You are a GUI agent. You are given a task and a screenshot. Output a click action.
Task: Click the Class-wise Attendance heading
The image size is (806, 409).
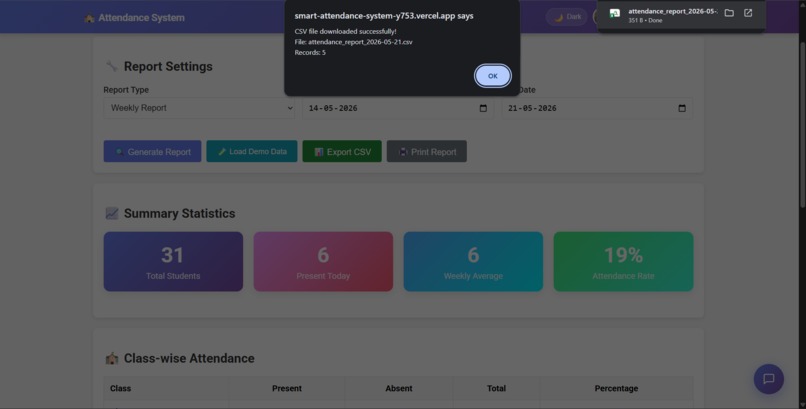pyautogui.click(x=180, y=358)
